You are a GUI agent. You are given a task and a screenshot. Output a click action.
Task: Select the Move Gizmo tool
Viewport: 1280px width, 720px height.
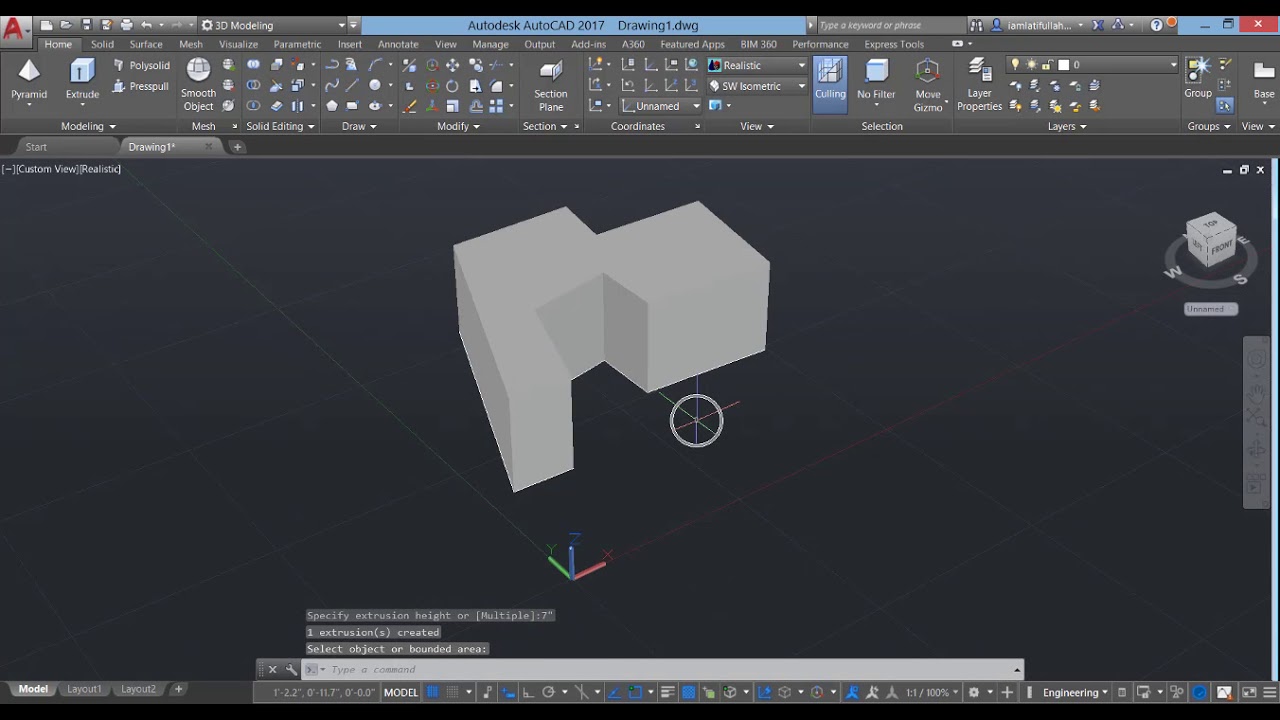point(928,85)
